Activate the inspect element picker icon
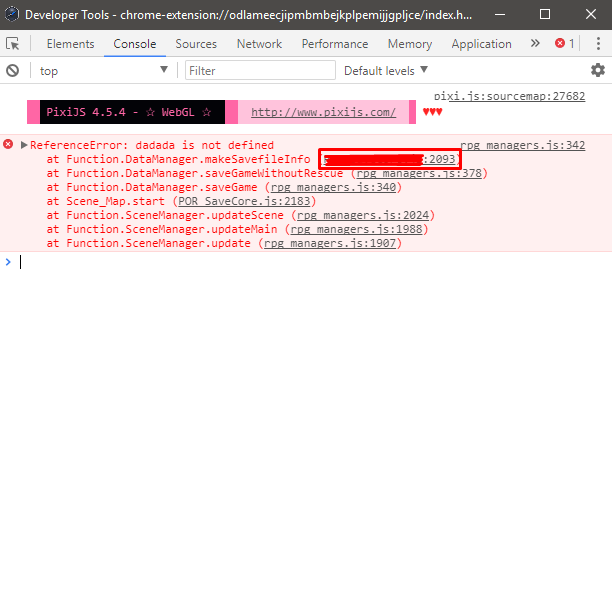This screenshot has width=612, height=609. pos(12,44)
